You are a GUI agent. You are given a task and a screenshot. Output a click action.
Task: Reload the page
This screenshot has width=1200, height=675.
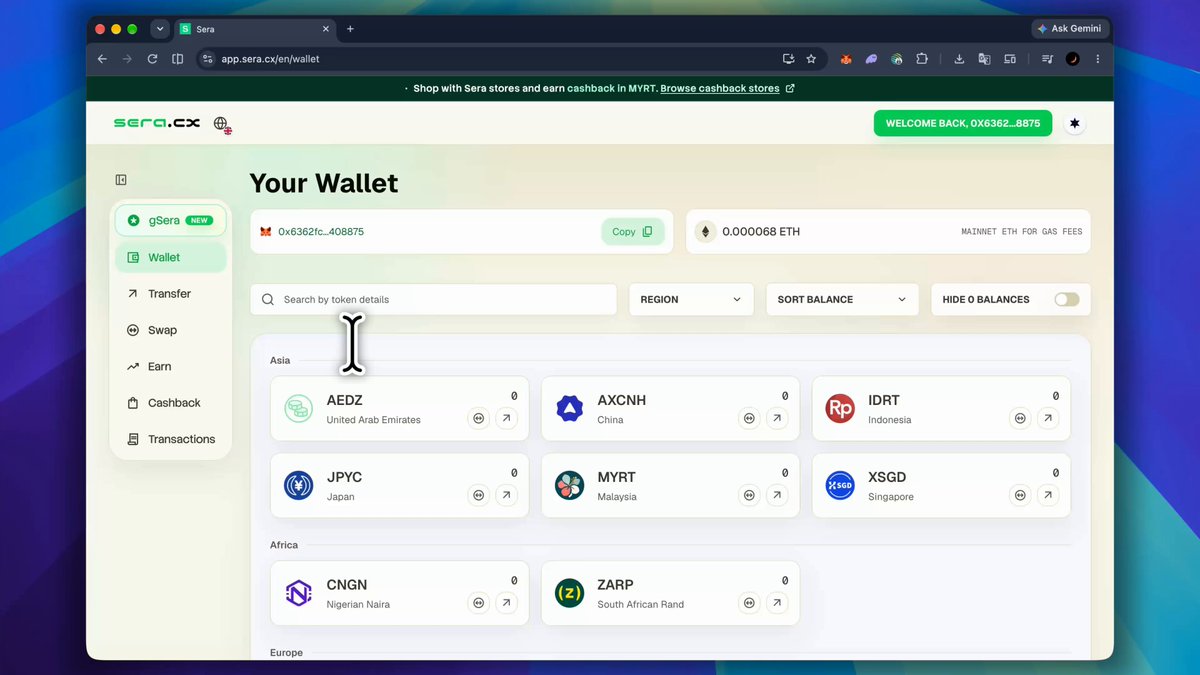[x=152, y=59]
